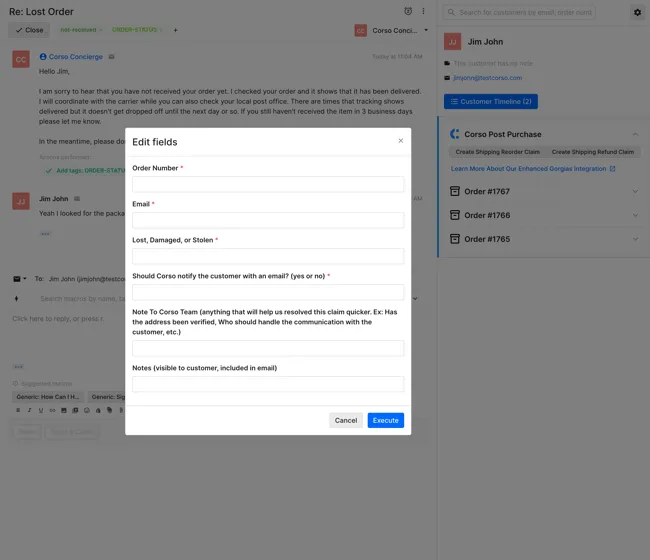
Task: Expand Order #1765
Action: coord(635,239)
